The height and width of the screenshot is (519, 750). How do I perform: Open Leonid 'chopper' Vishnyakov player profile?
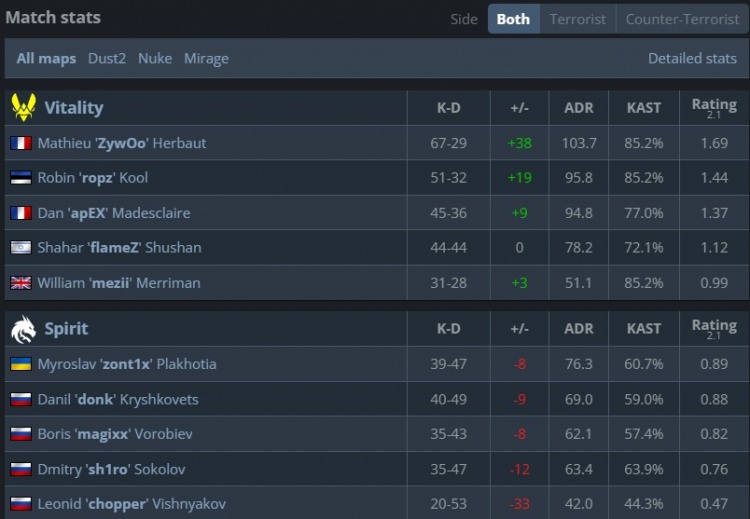point(133,504)
